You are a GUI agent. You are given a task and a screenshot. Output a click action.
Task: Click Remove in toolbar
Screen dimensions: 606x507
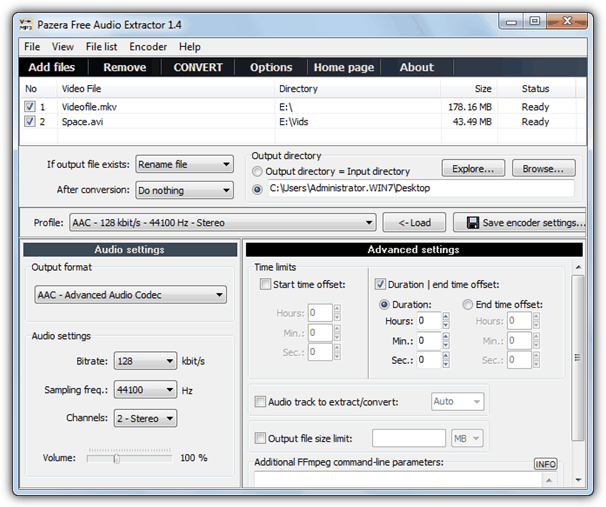[124, 67]
